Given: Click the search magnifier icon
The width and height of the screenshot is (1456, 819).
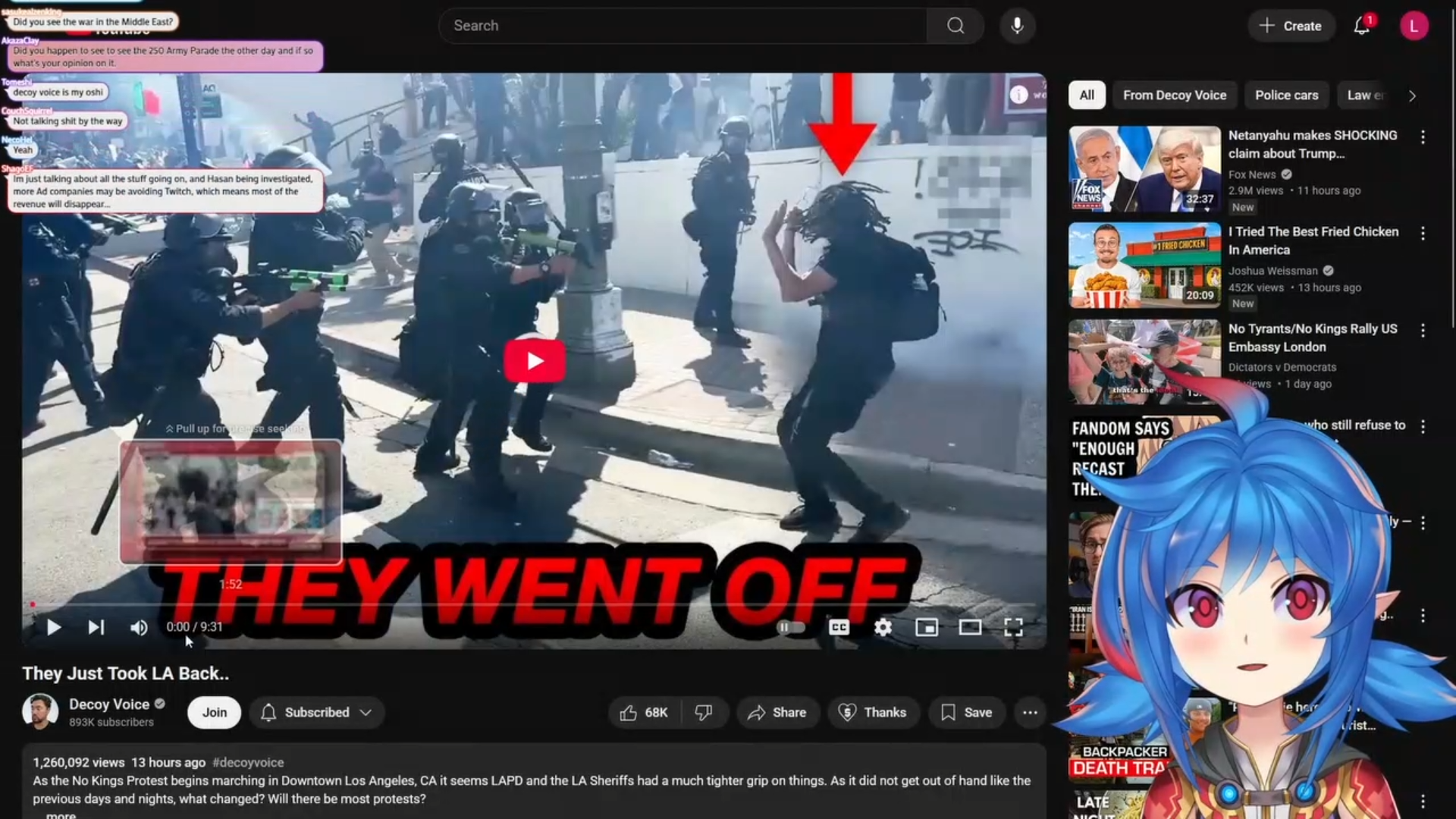Looking at the screenshot, I should click(955, 26).
